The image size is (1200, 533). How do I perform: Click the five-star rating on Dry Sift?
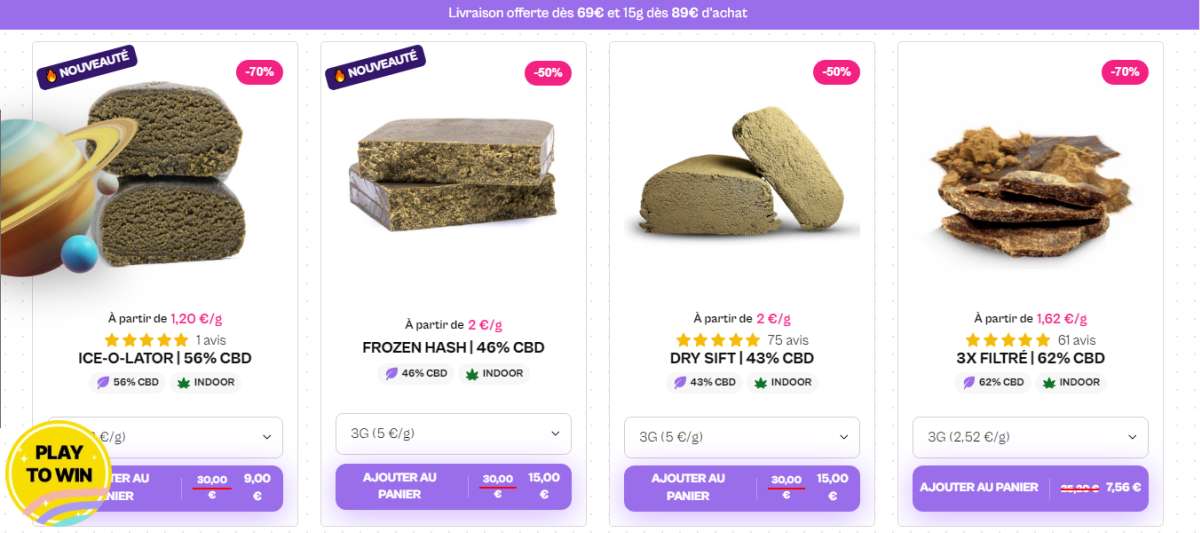[x=718, y=340]
